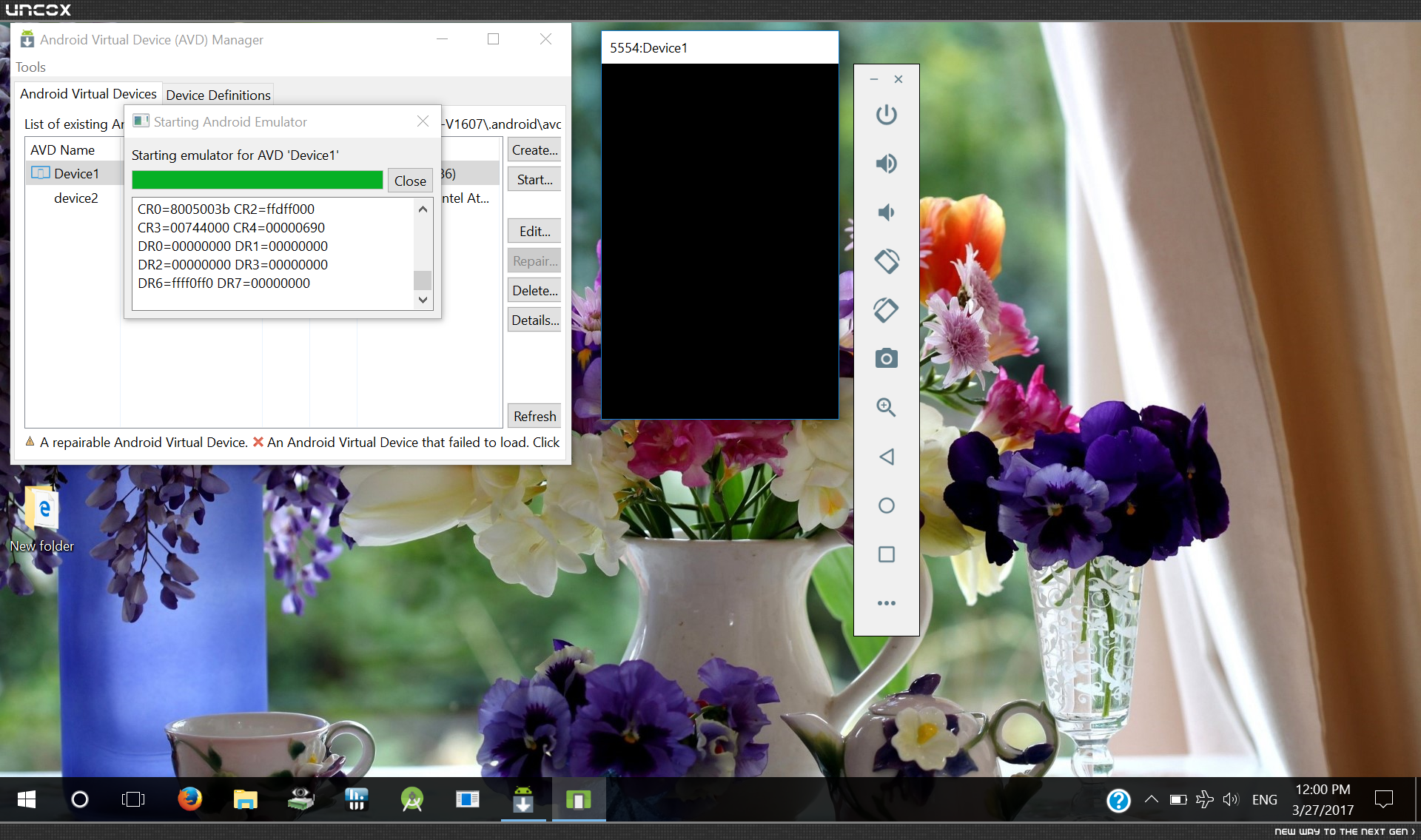Launch Firefox from the taskbar
The height and width of the screenshot is (840, 1421).
point(190,799)
